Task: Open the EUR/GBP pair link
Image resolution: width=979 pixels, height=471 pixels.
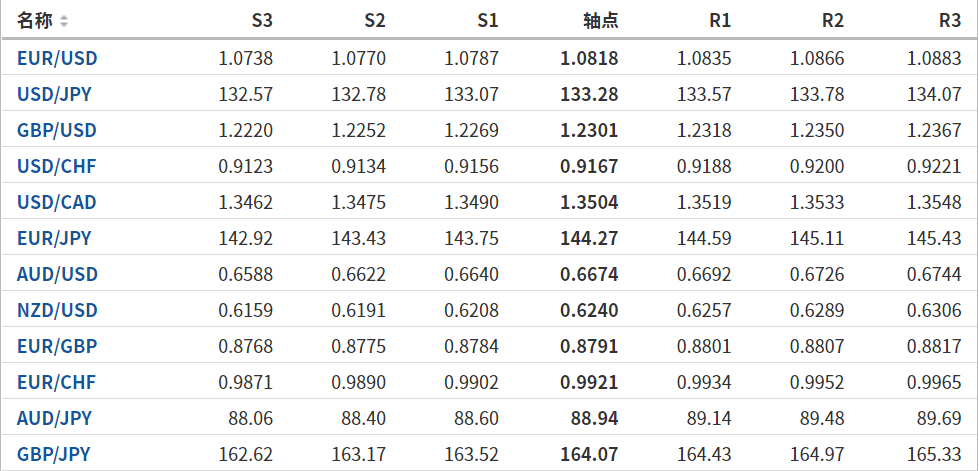Action: tap(57, 346)
